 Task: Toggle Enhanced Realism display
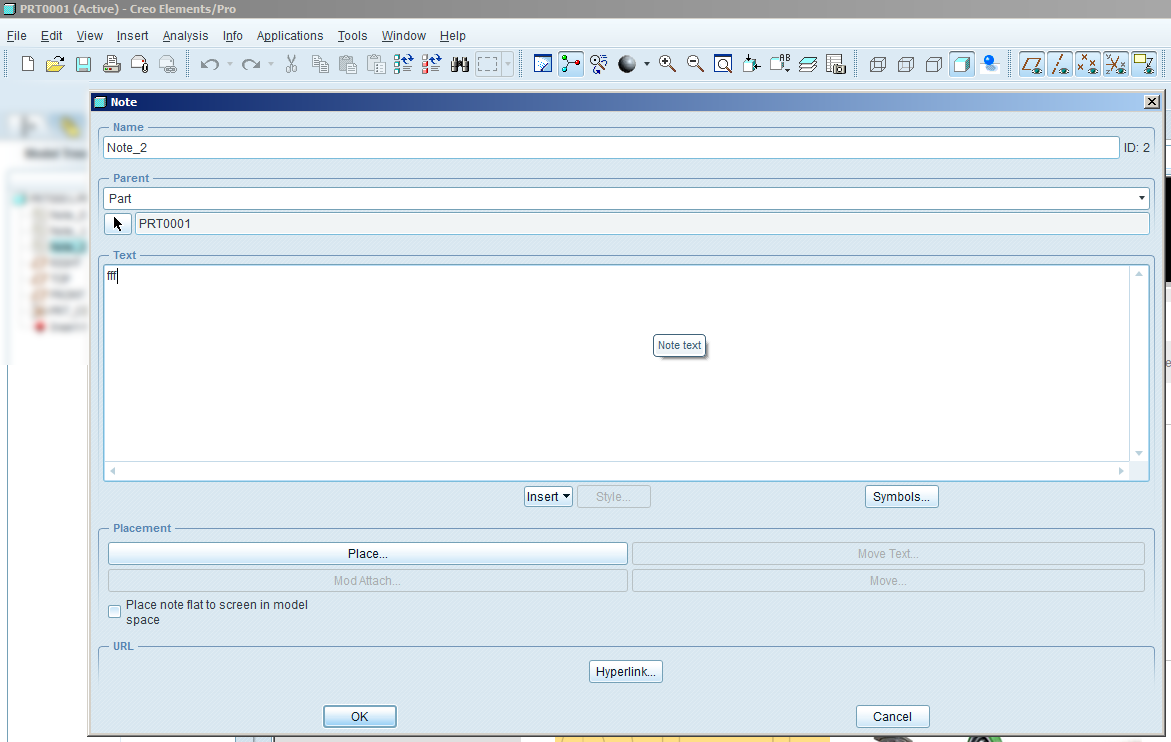990,64
